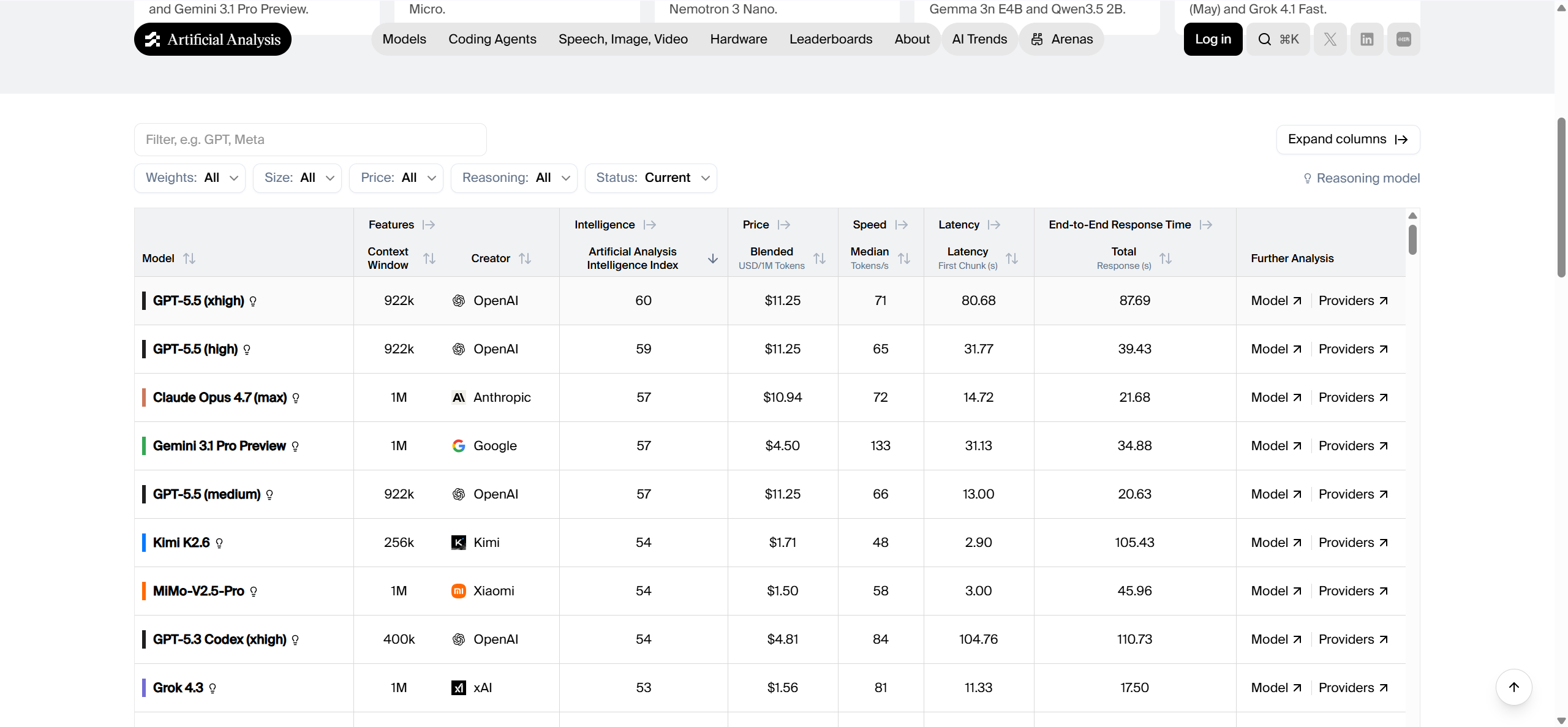Click reasoning bulb icon beside Grok 4.3
The image size is (1568, 727).
[213, 688]
